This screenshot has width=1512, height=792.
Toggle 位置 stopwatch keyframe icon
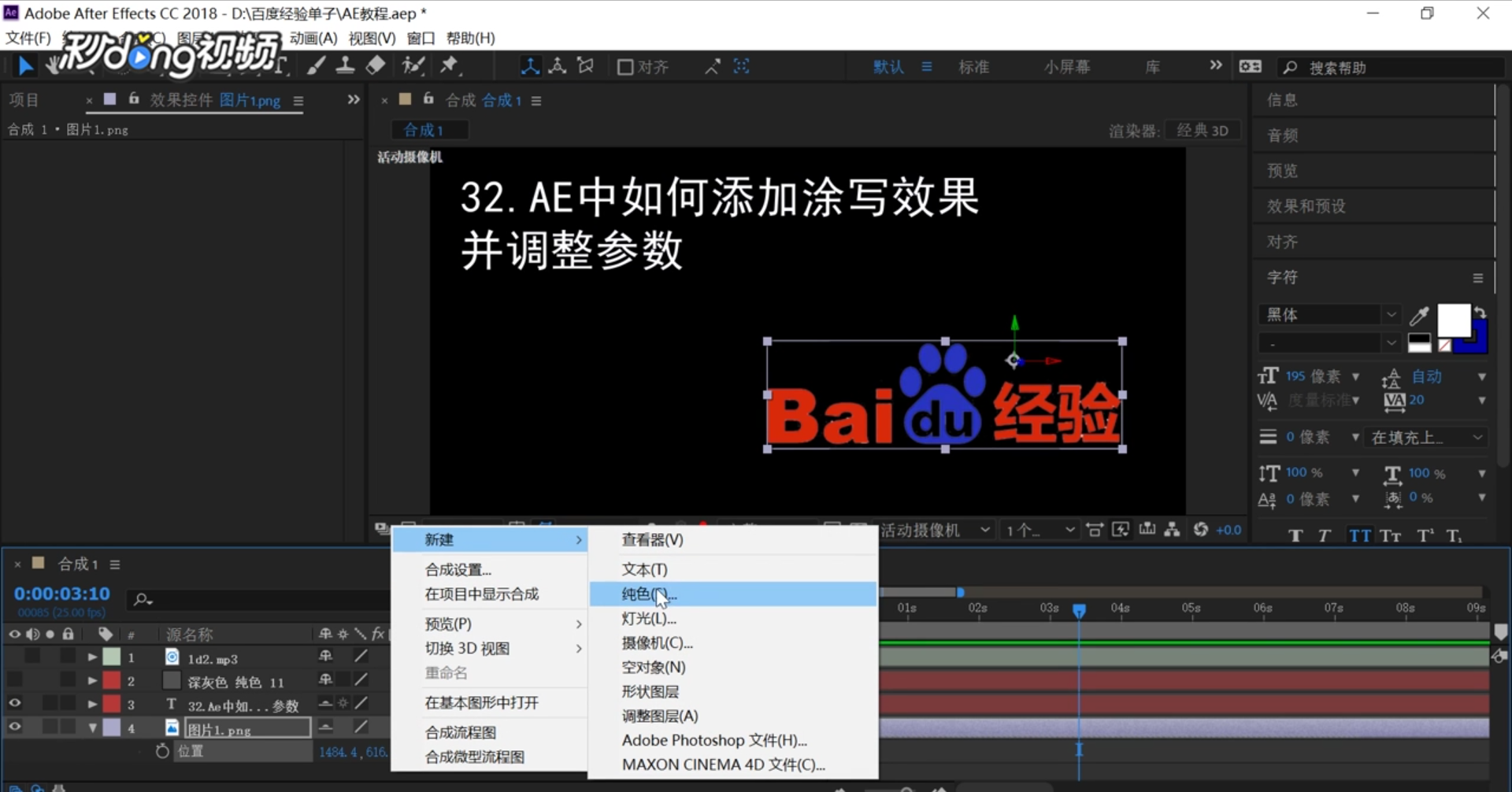(x=162, y=752)
